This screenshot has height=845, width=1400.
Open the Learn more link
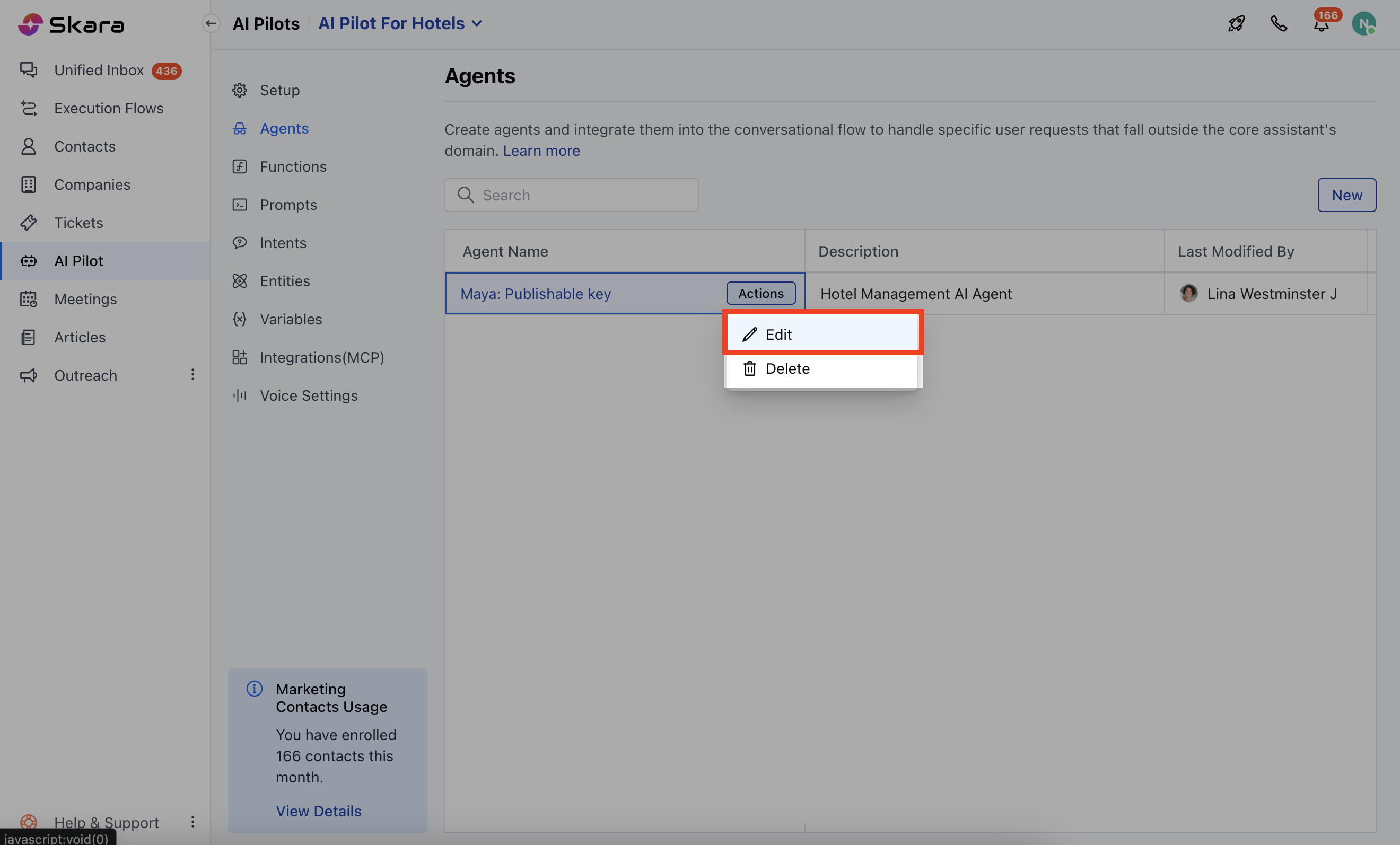point(541,151)
